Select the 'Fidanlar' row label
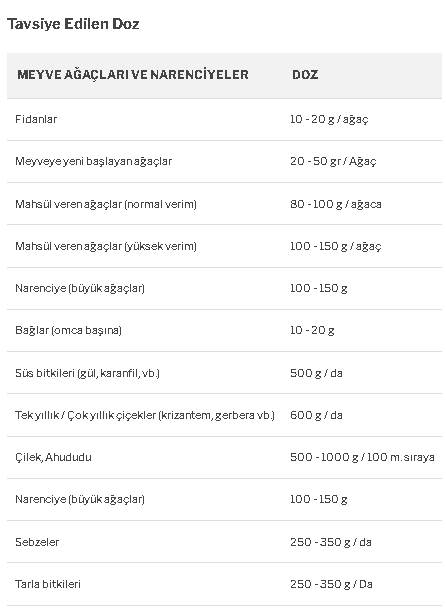The height and width of the screenshot is (615, 446). [36, 119]
